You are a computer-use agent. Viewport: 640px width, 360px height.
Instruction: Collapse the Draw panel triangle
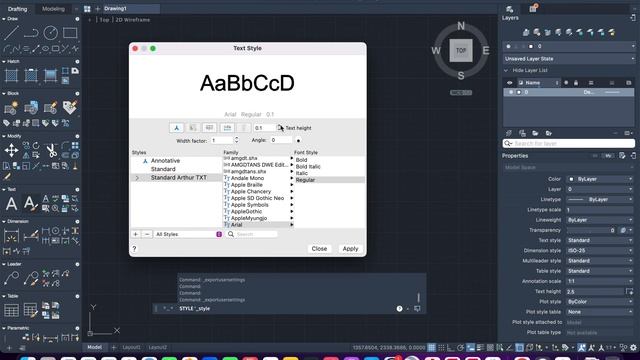pyautogui.click(x=4, y=19)
